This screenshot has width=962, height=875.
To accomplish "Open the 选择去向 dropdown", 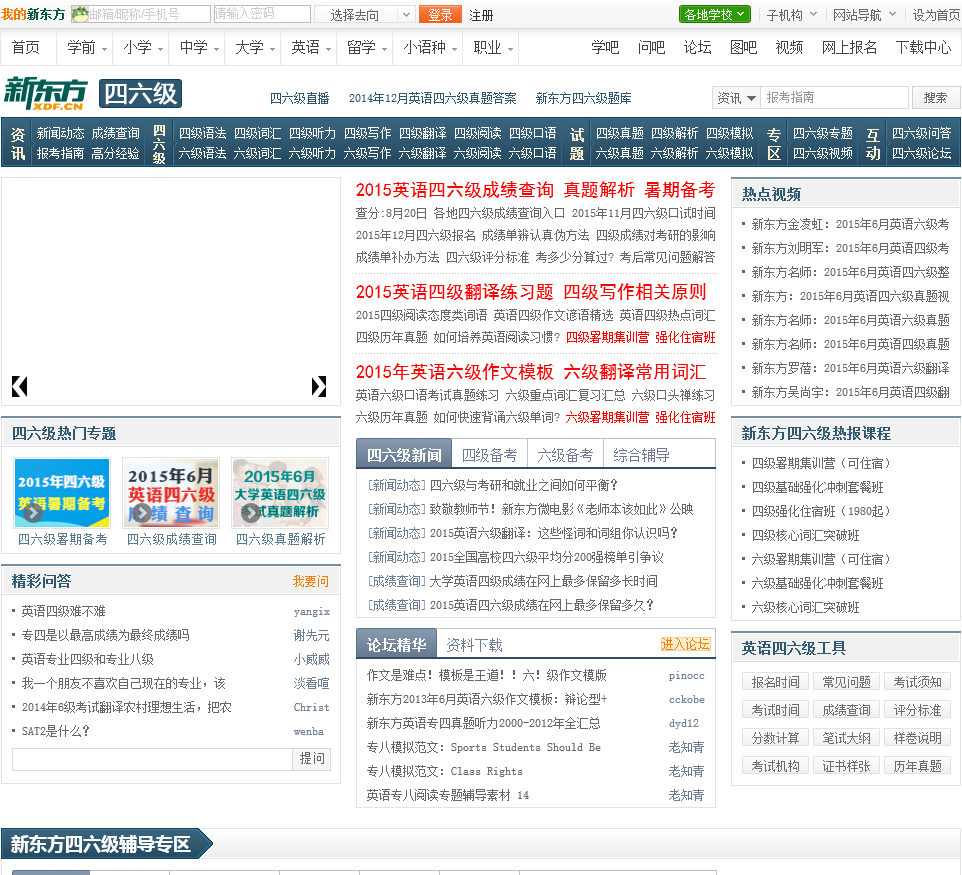I will [364, 15].
